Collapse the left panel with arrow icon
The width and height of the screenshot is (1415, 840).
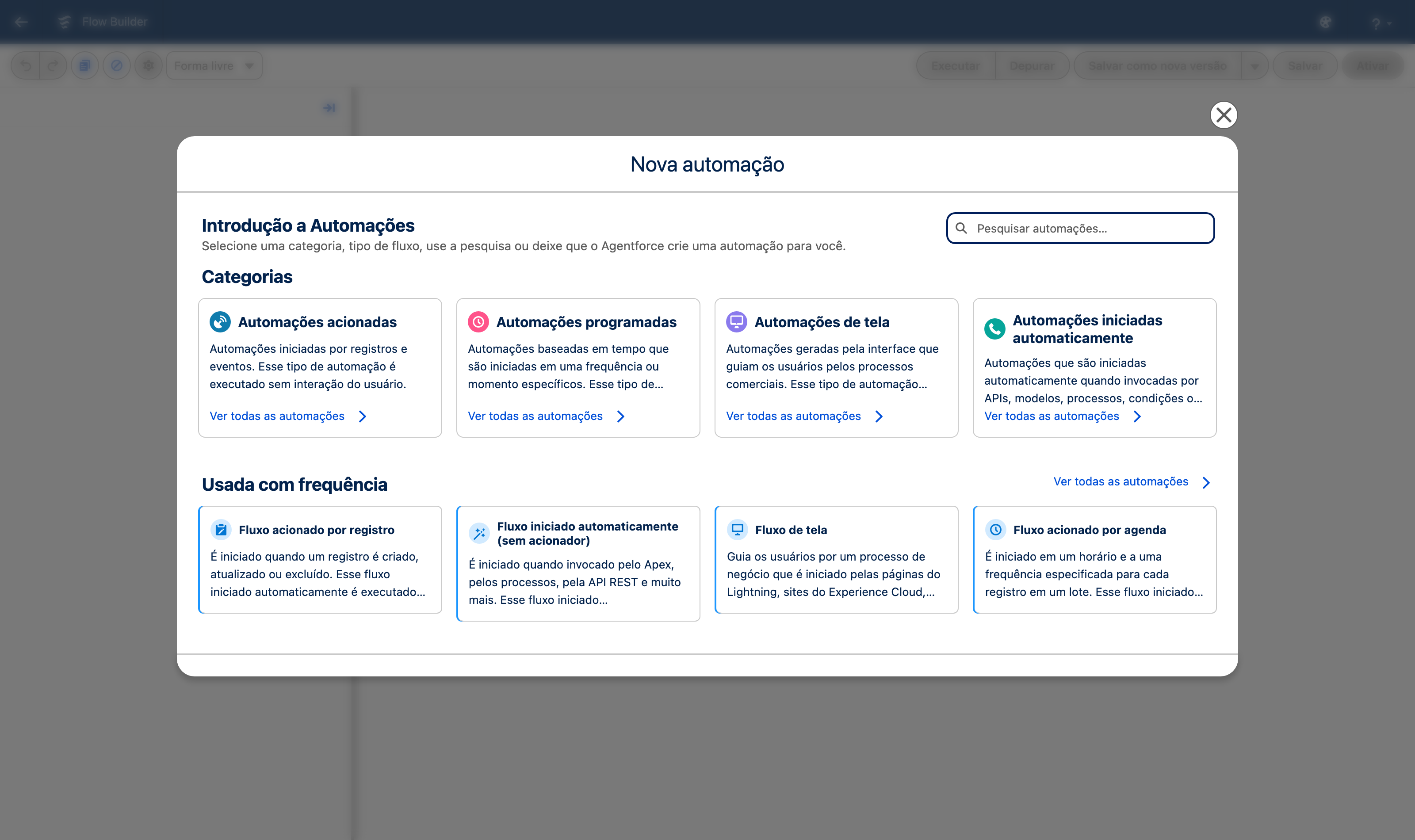coord(329,107)
